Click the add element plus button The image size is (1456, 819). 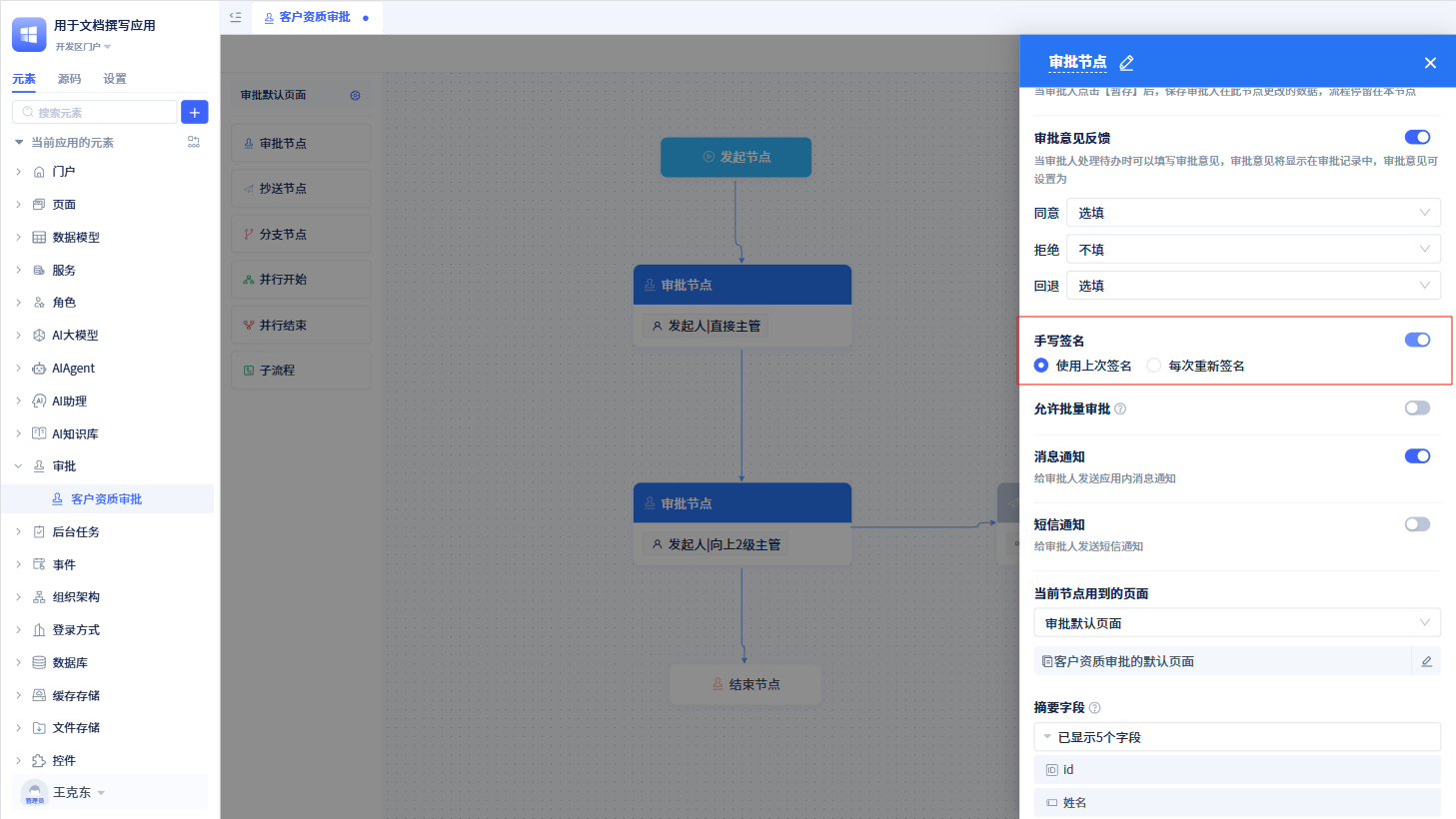point(195,112)
